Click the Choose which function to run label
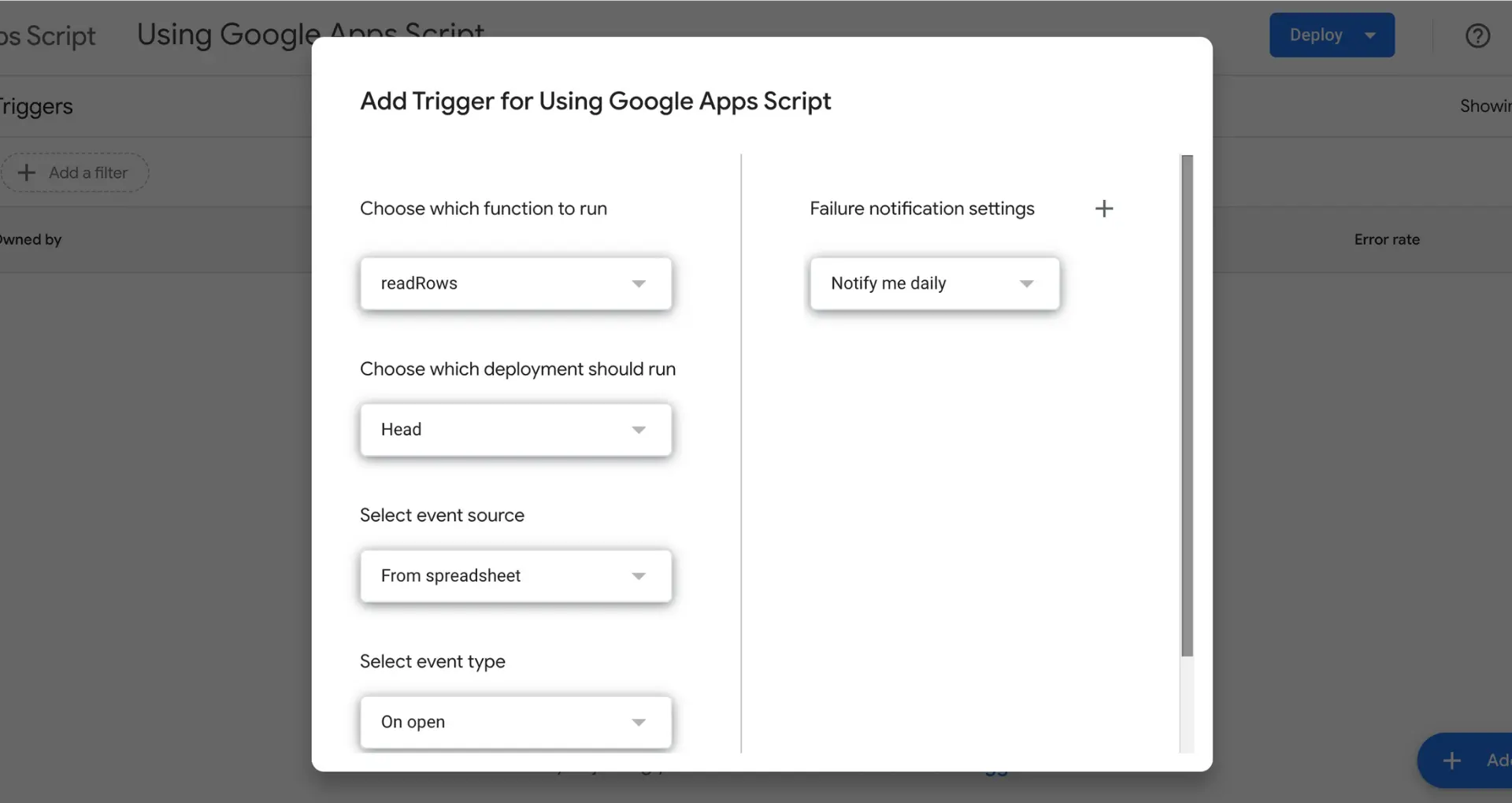This screenshot has width=1512, height=803. (x=484, y=209)
